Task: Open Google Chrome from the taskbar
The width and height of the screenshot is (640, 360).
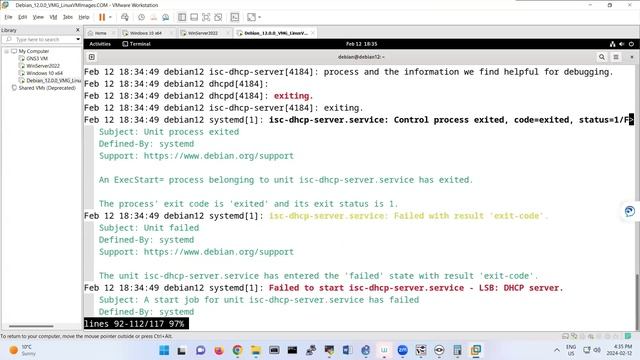Action: click(x=238, y=350)
